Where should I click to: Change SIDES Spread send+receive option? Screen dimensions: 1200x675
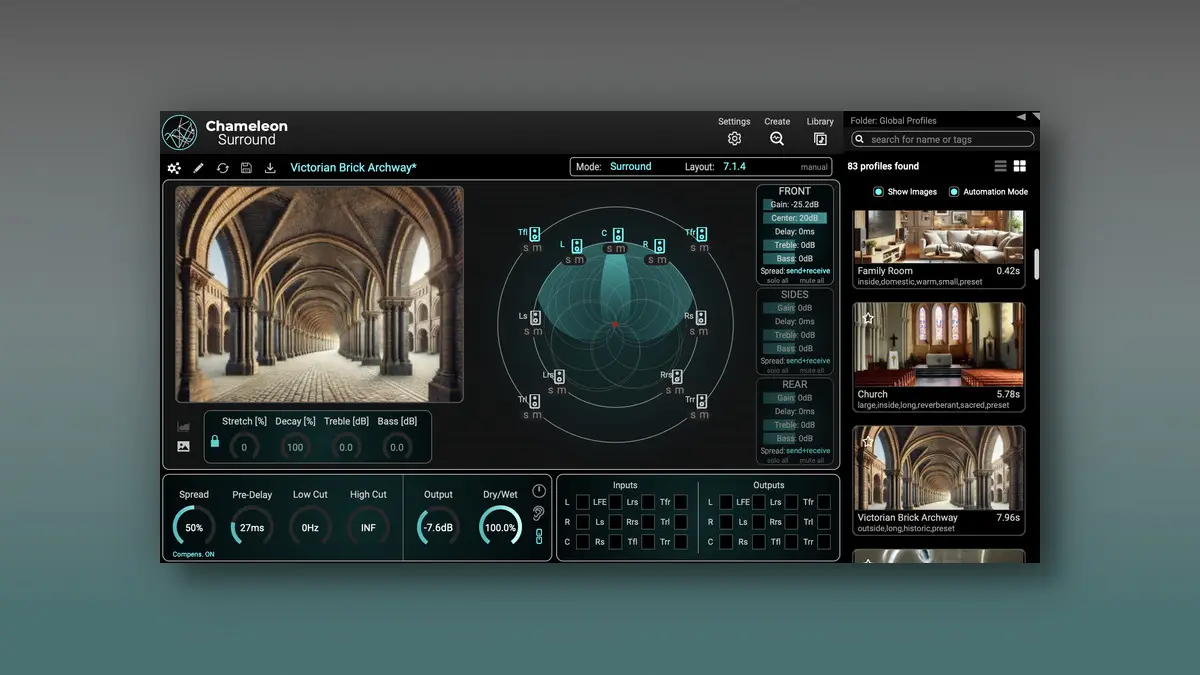(x=808, y=361)
